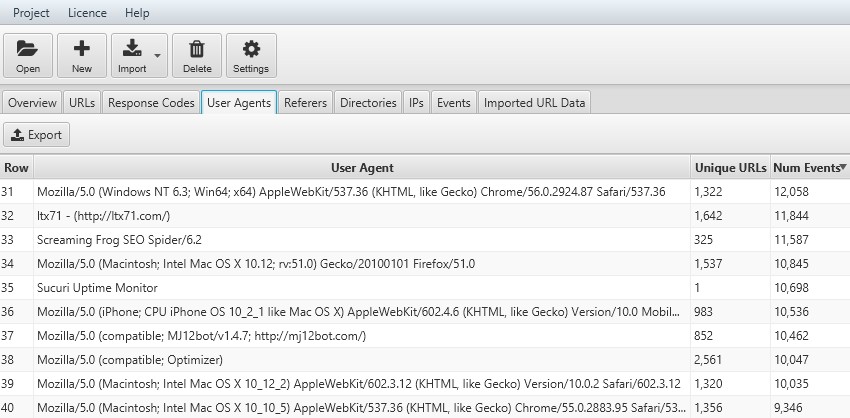Click the Import download icon
Screen dimensions: 850x418
132,49
